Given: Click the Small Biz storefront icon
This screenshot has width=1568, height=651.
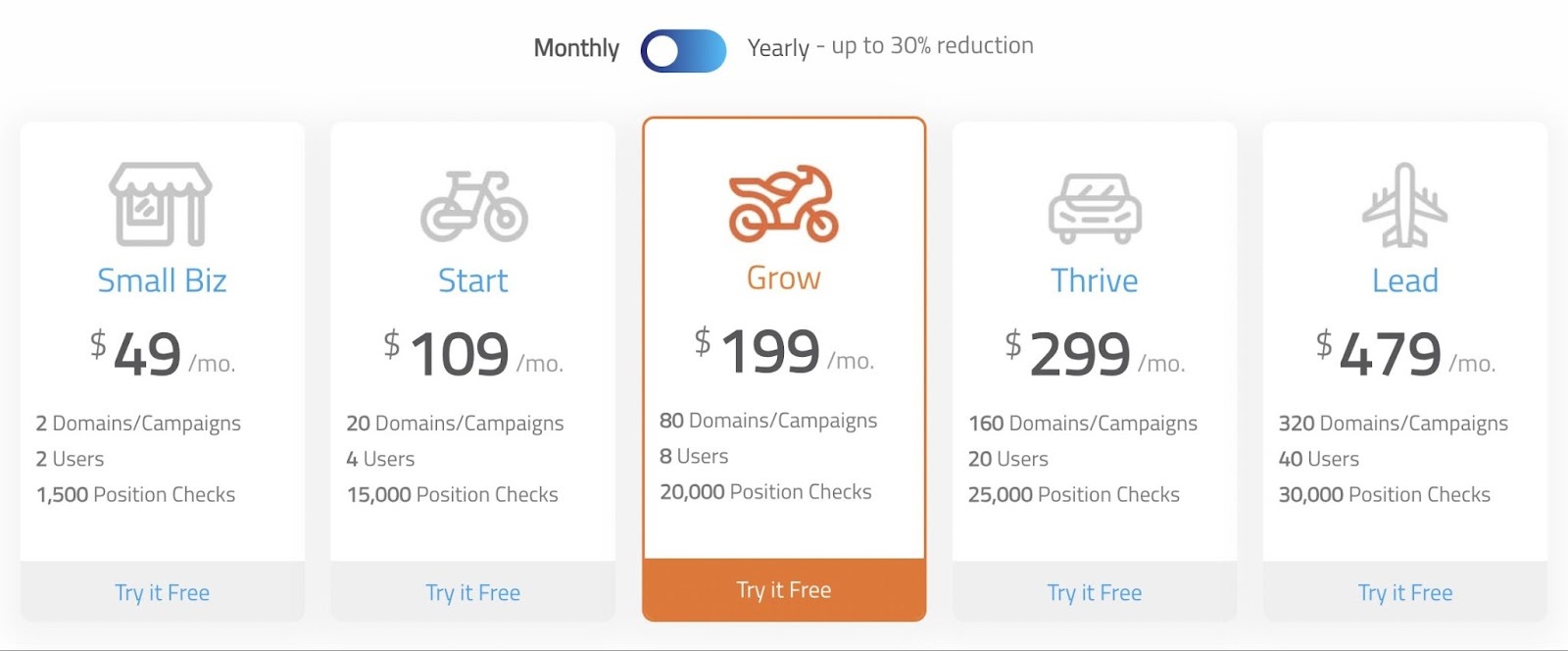Looking at the screenshot, I should point(161,204).
